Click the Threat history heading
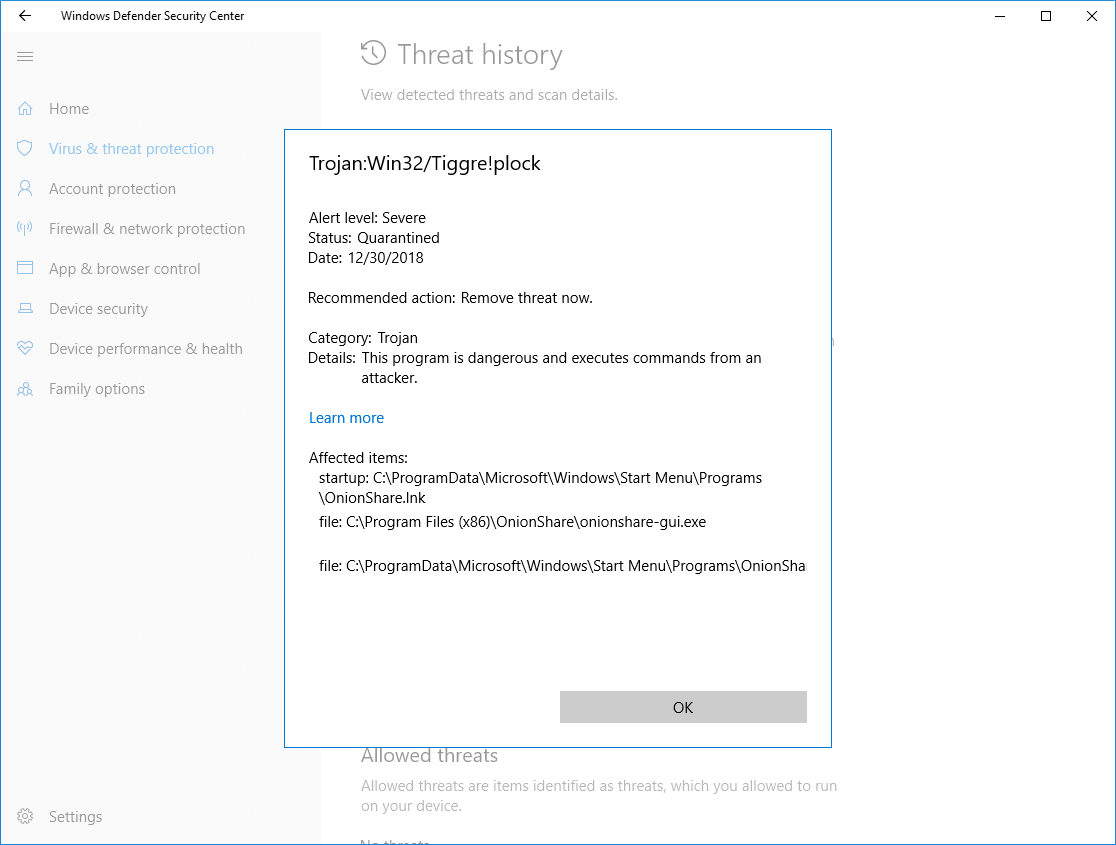Image resolution: width=1116 pixels, height=845 pixels. tap(480, 55)
